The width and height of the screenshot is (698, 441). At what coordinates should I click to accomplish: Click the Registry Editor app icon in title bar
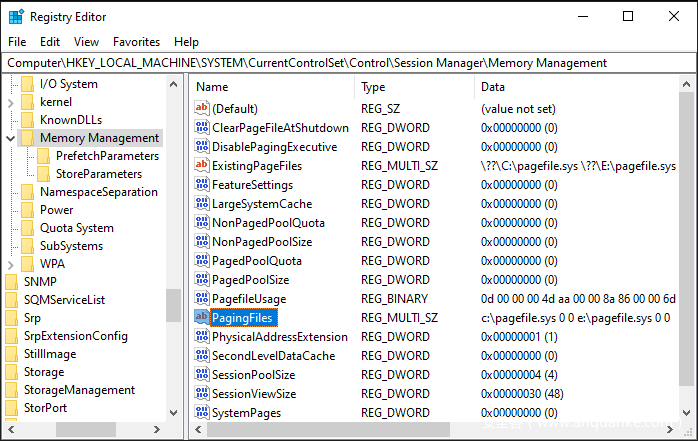(16, 17)
